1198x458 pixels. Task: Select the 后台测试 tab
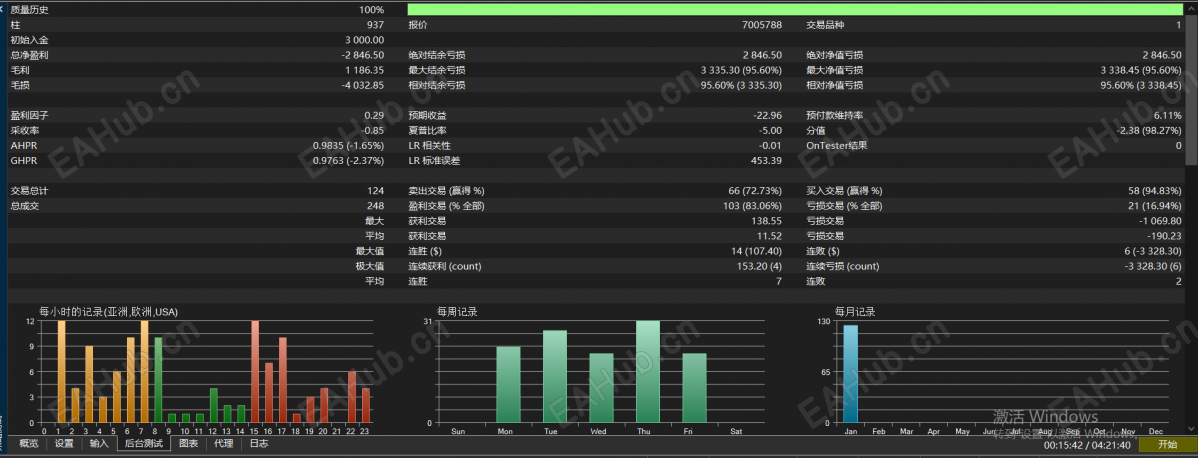click(144, 443)
